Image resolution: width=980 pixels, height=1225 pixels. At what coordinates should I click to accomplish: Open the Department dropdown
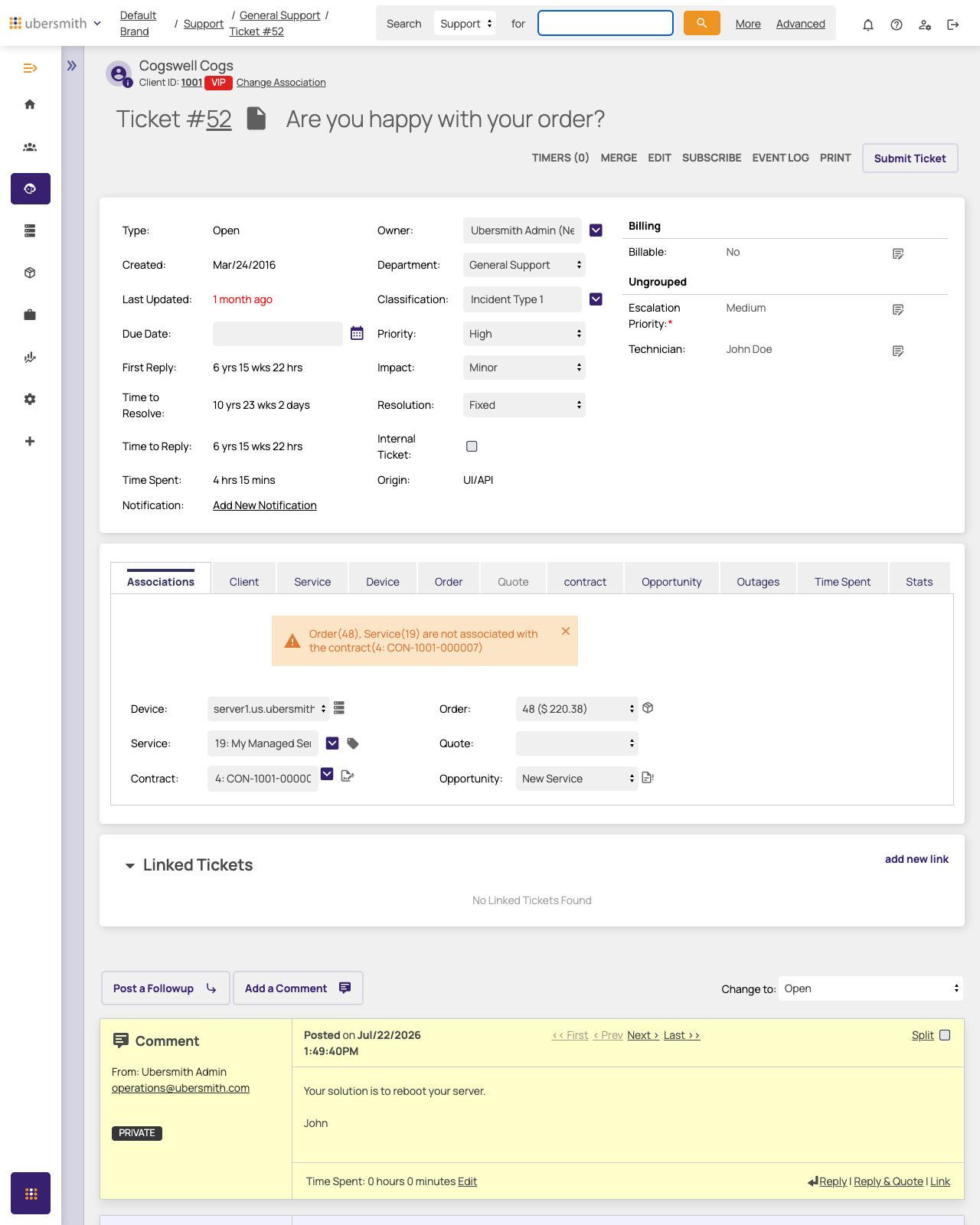click(524, 265)
